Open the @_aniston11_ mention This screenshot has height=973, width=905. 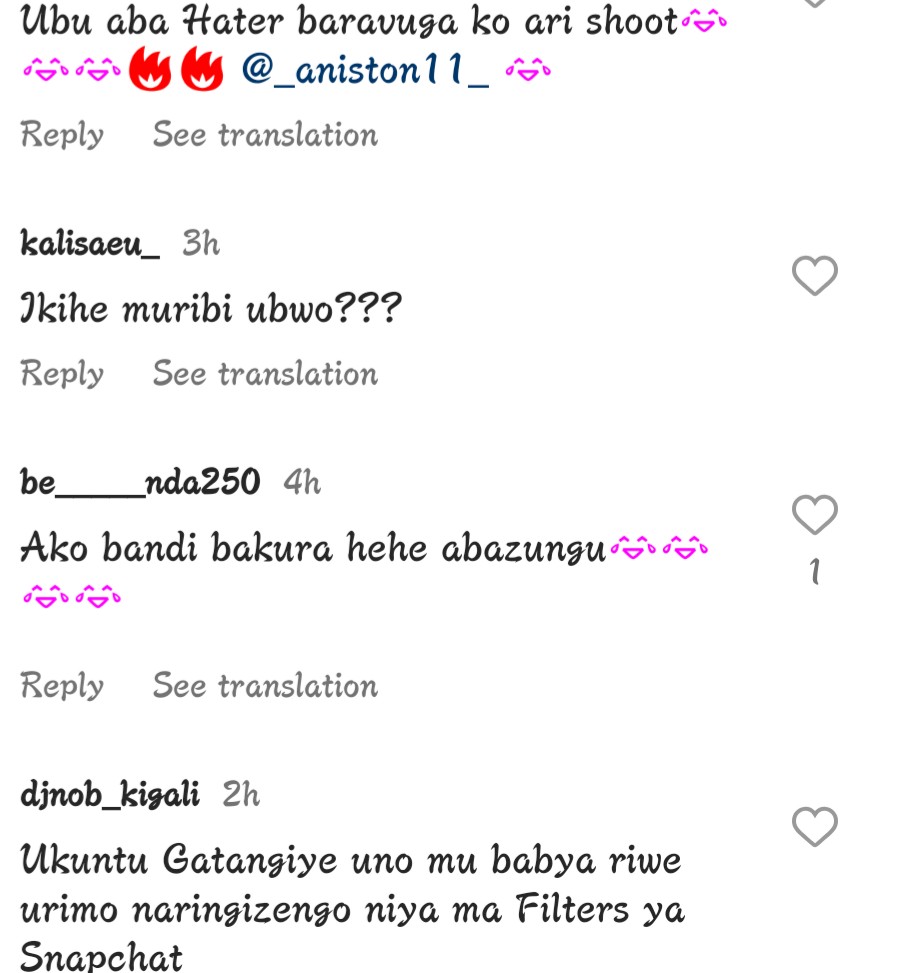pos(365,70)
